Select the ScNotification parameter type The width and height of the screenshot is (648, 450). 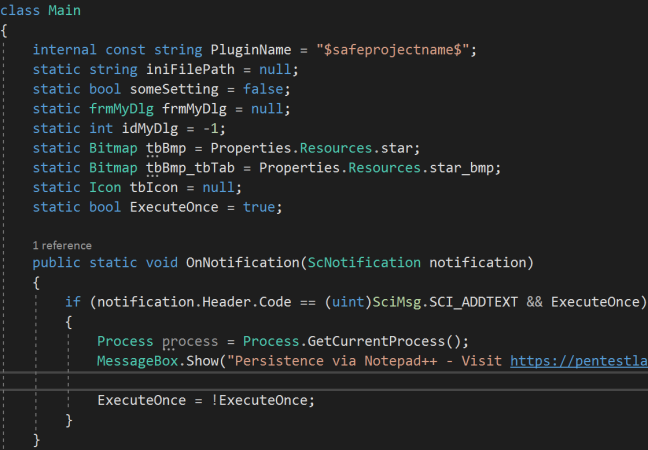coord(364,263)
